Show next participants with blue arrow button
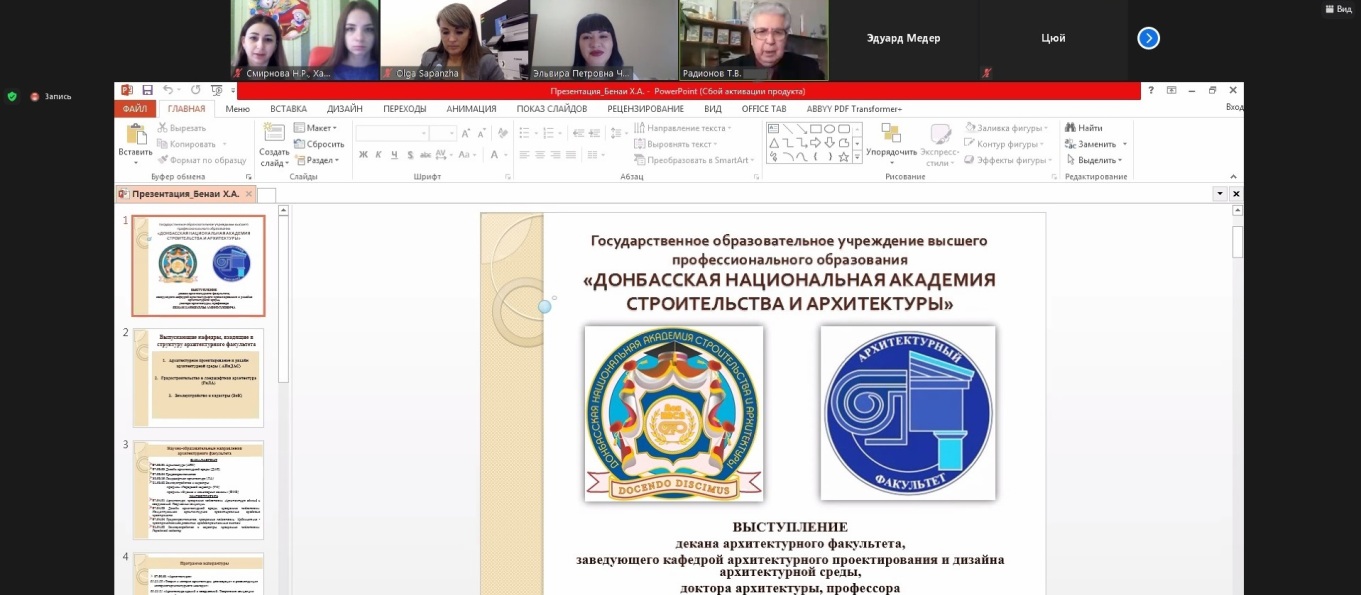The width and height of the screenshot is (1361, 595). point(1148,38)
